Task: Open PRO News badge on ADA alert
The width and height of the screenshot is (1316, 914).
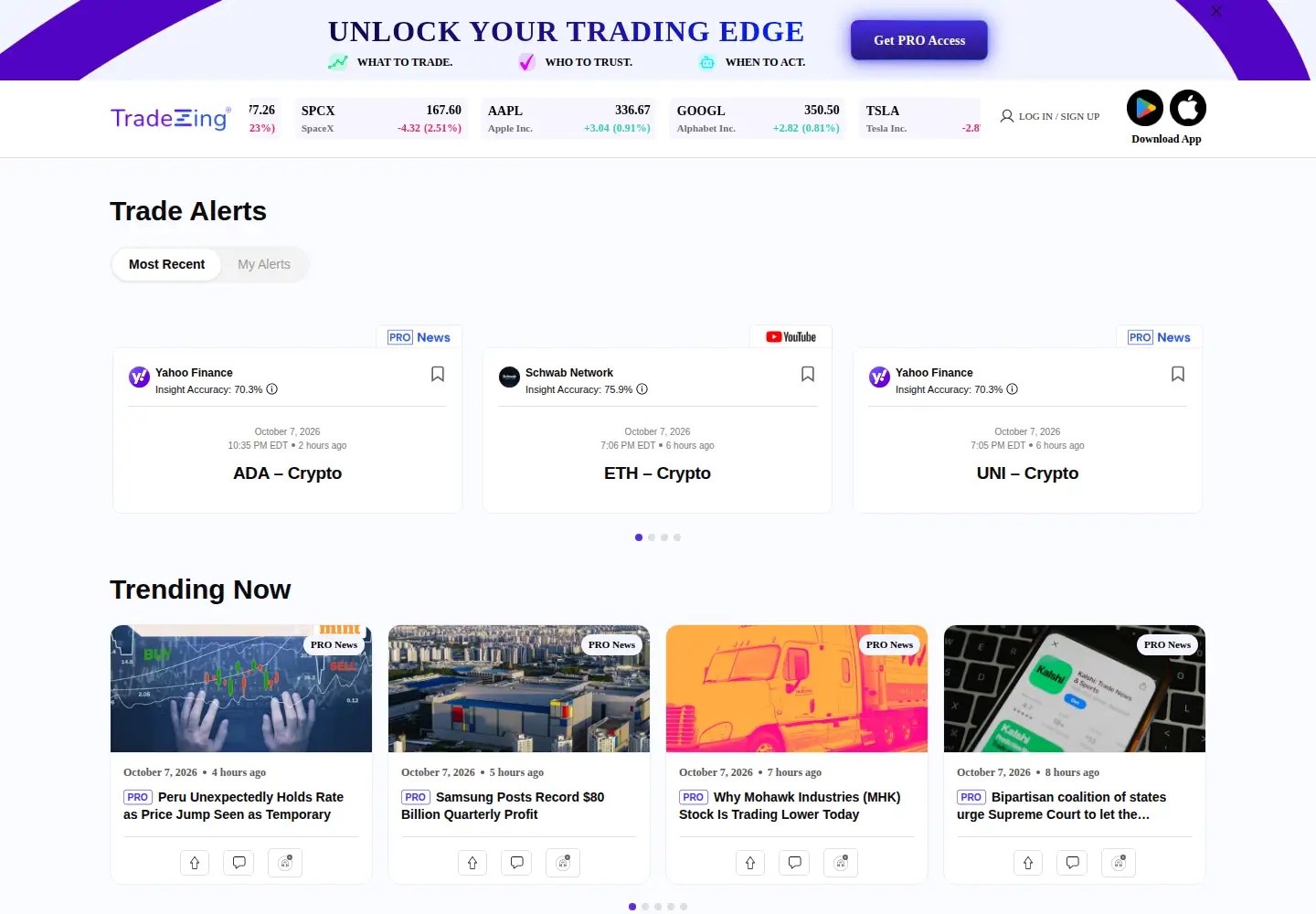Action: pyautogui.click(x=419, y=337)
